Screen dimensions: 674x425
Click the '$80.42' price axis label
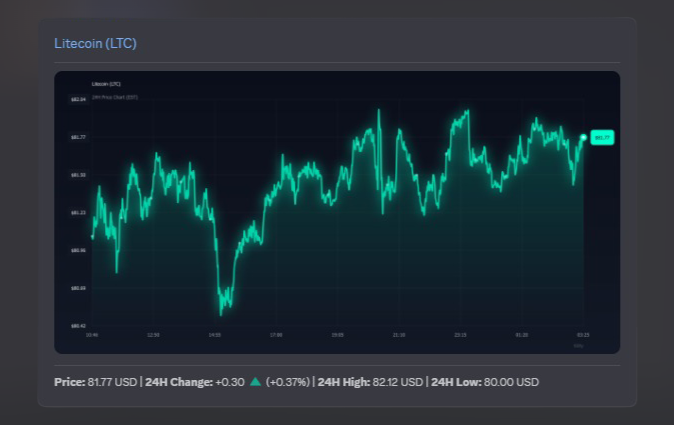78,326
